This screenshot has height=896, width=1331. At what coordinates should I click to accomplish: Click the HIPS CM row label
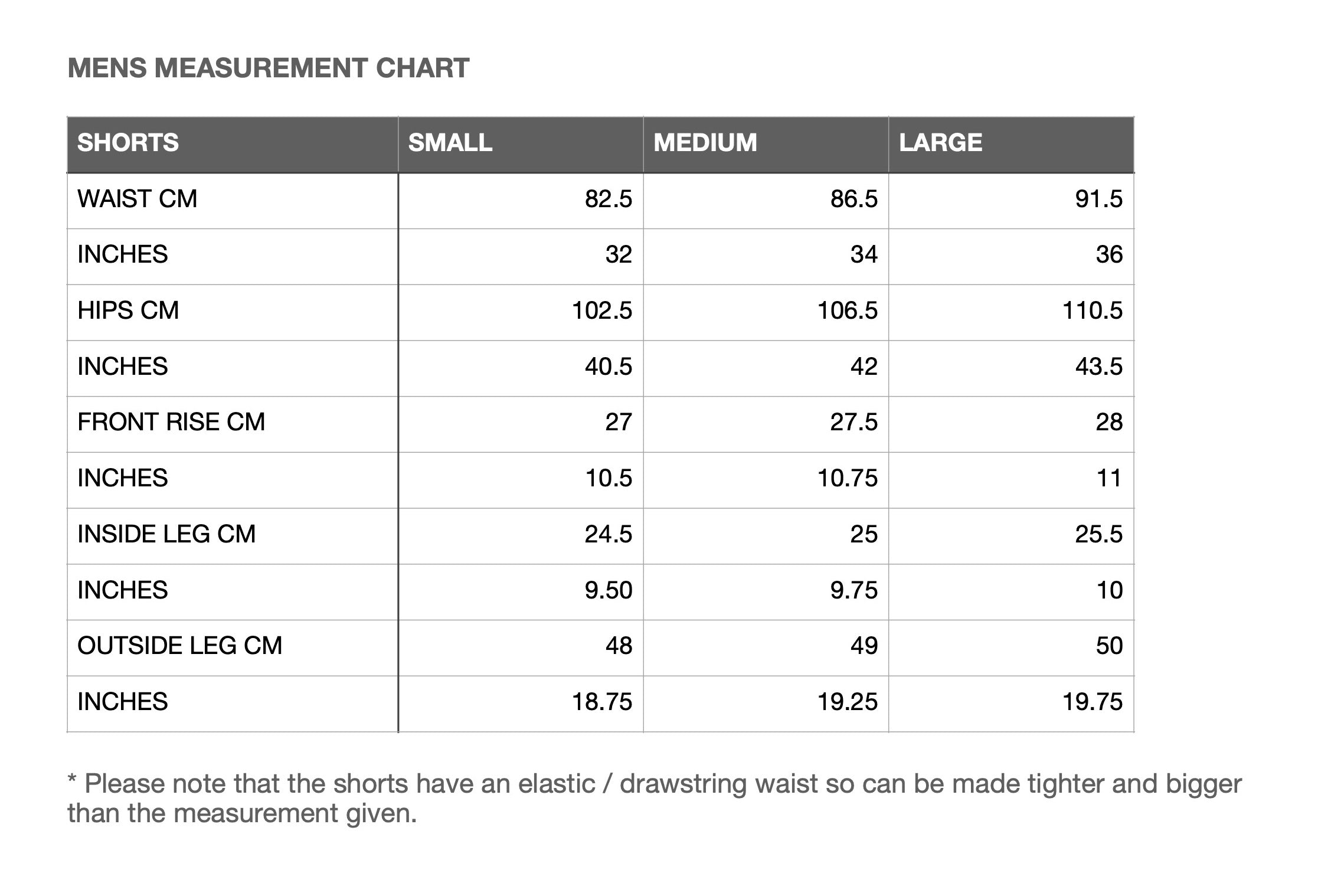coord(128,310)
